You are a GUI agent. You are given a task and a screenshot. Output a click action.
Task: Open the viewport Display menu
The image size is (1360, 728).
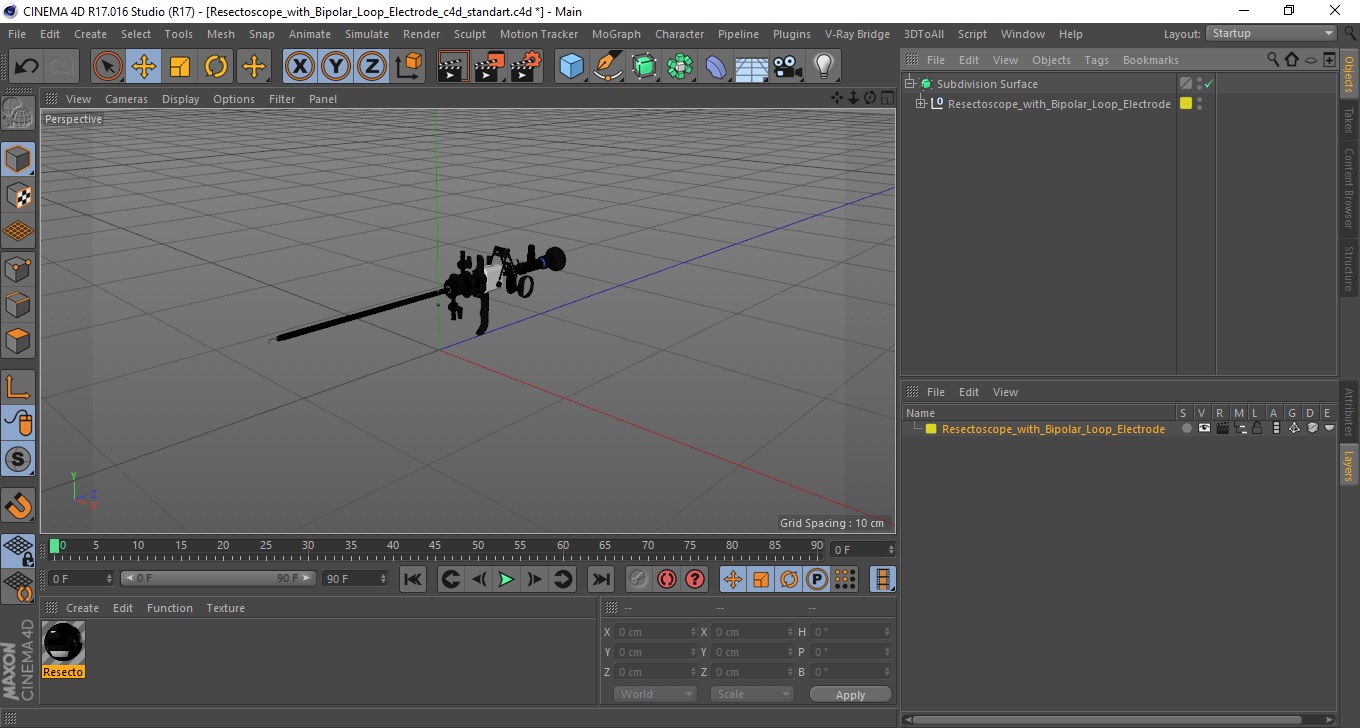click(181, 99)
